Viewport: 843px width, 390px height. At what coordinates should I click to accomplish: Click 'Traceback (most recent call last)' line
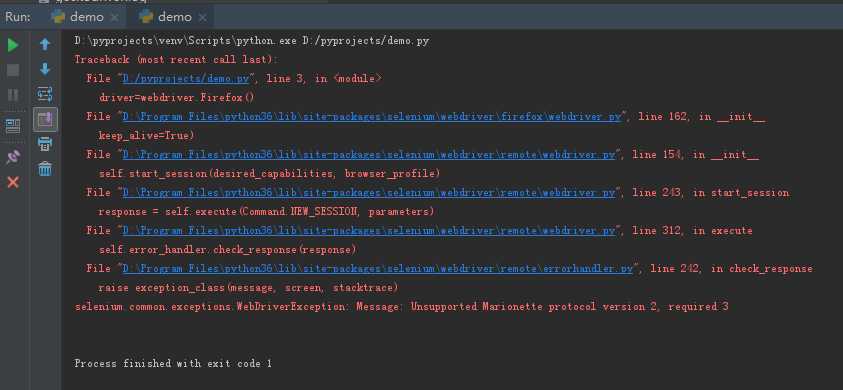pos(177,60)
